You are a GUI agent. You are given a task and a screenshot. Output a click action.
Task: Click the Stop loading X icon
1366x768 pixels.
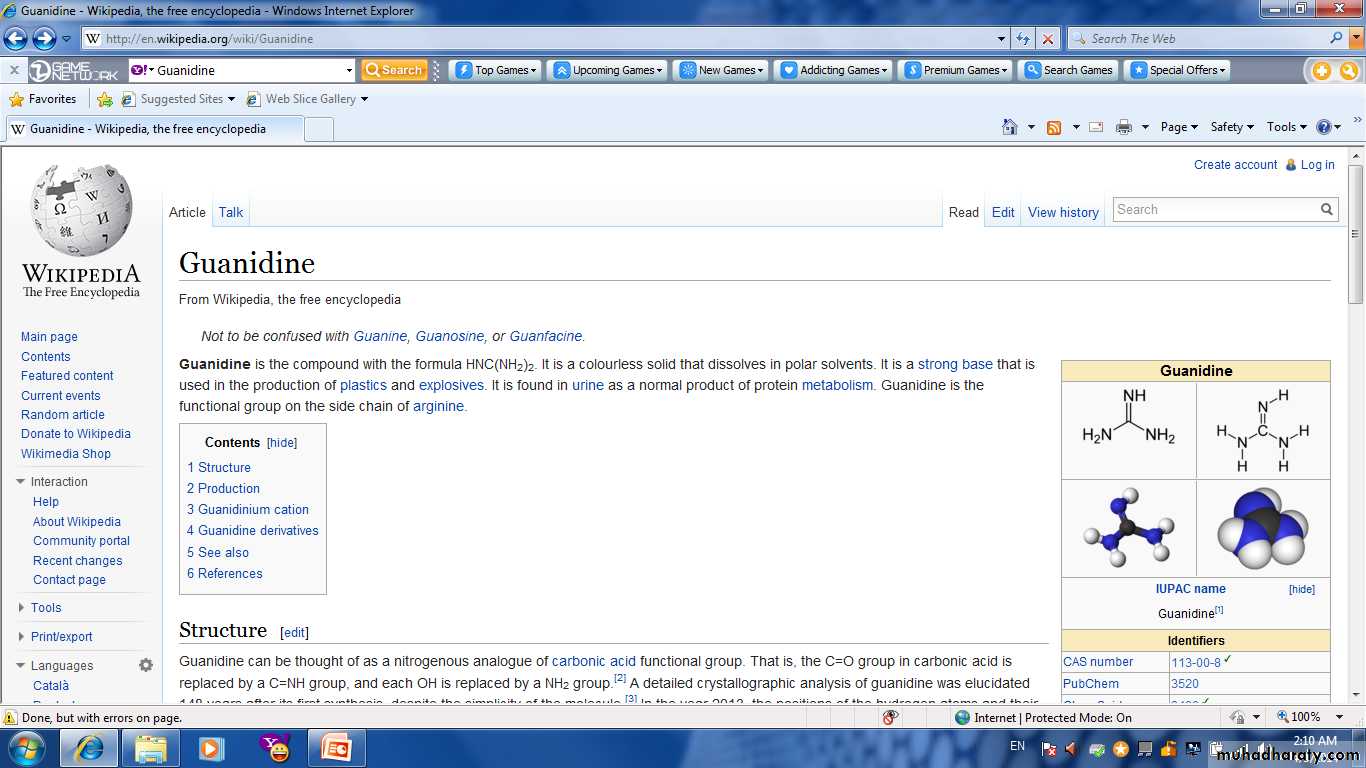[x=1047, y=39]
